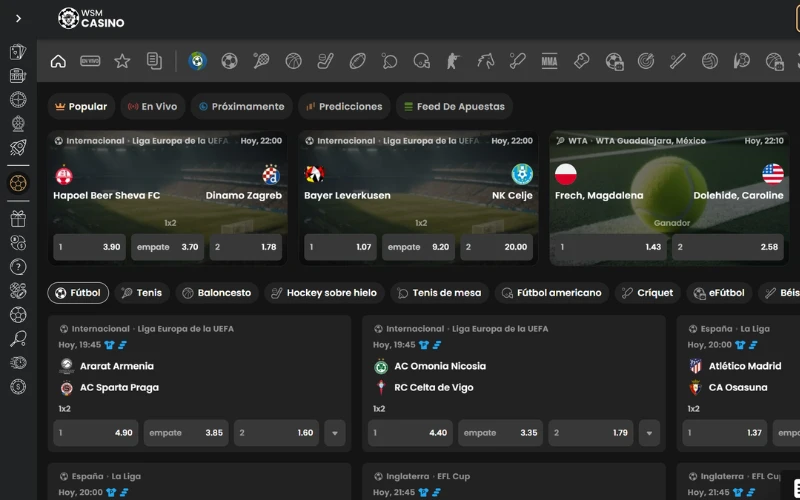Open the playing cards casino icon in sidebar
800x500 pixels.
(x=18, y=52)
